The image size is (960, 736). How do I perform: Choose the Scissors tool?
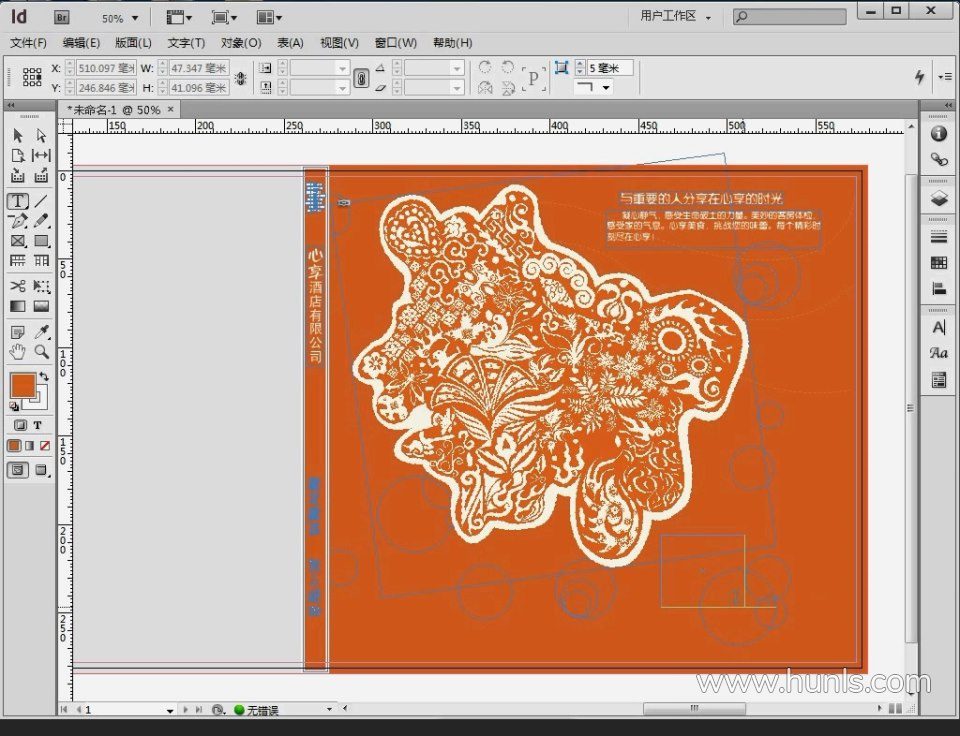click(x=18, y=286)
